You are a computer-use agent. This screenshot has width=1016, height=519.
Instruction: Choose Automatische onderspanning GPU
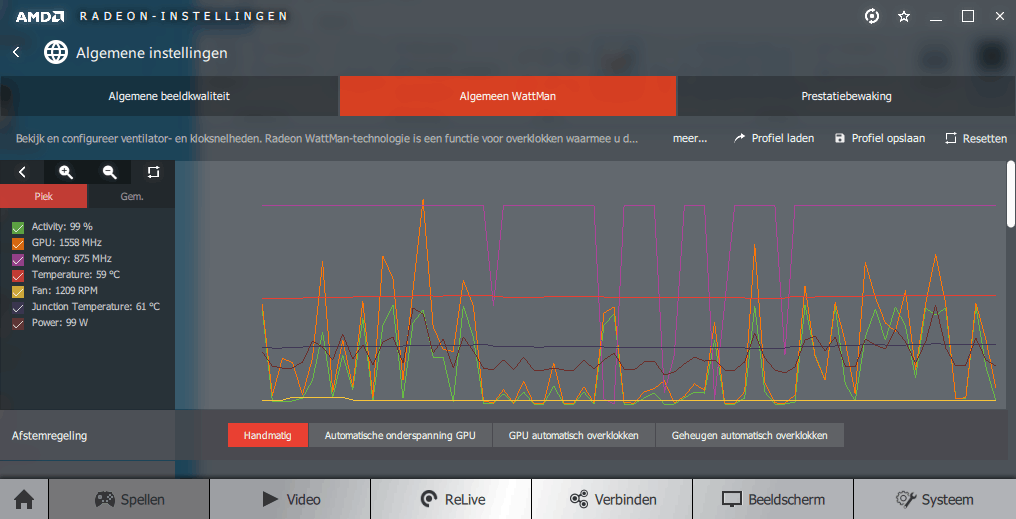tap(400, 435)
